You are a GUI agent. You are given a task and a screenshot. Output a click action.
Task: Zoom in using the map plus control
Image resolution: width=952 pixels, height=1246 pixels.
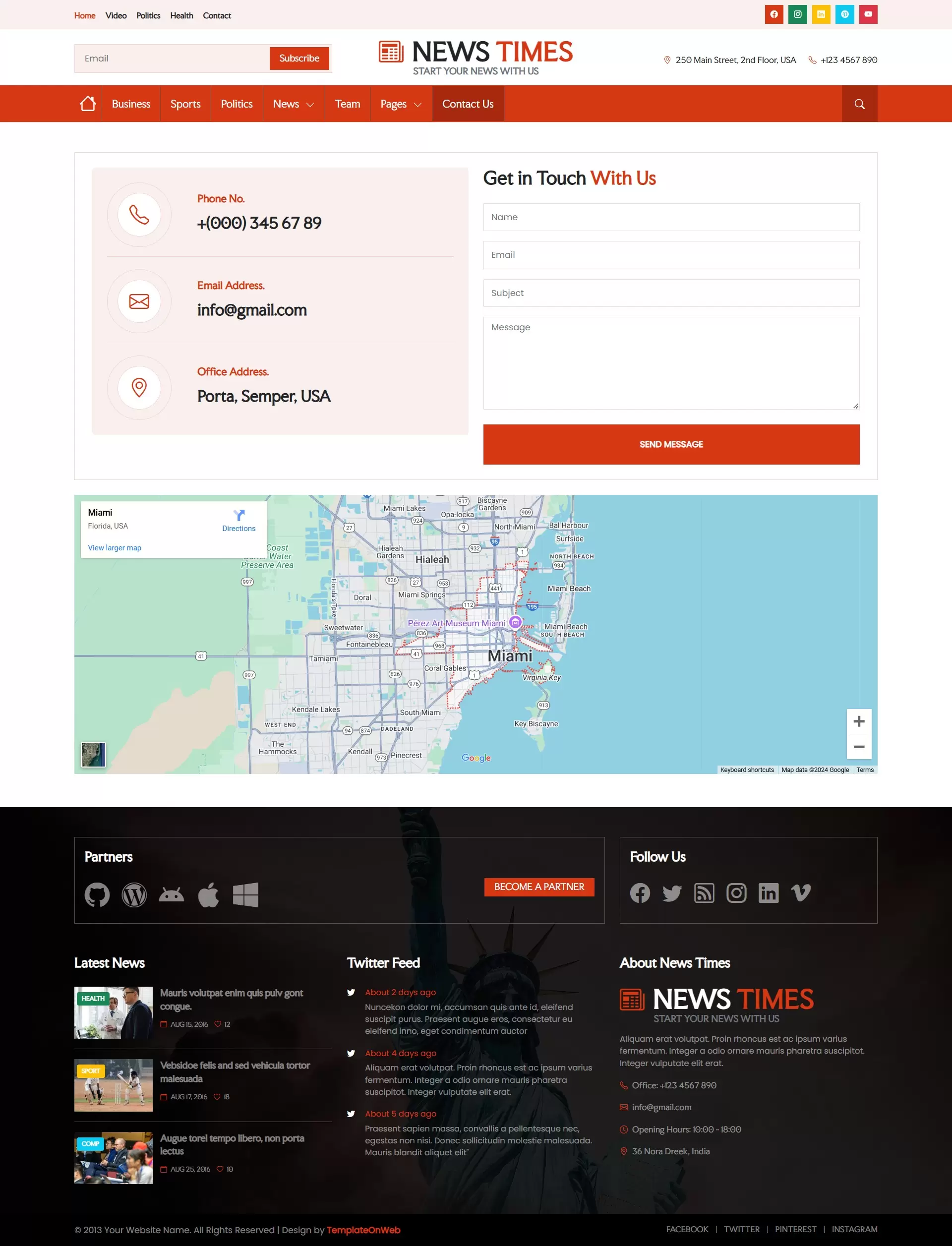tap(859, 721)
